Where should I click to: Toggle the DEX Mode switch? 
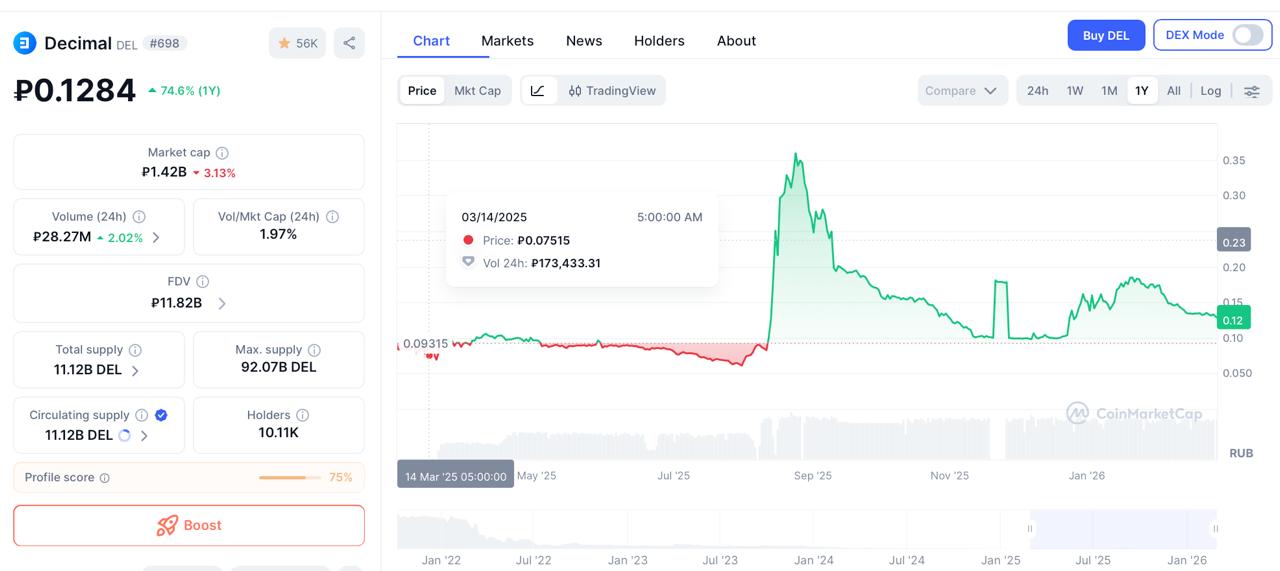coord(1247,35)
